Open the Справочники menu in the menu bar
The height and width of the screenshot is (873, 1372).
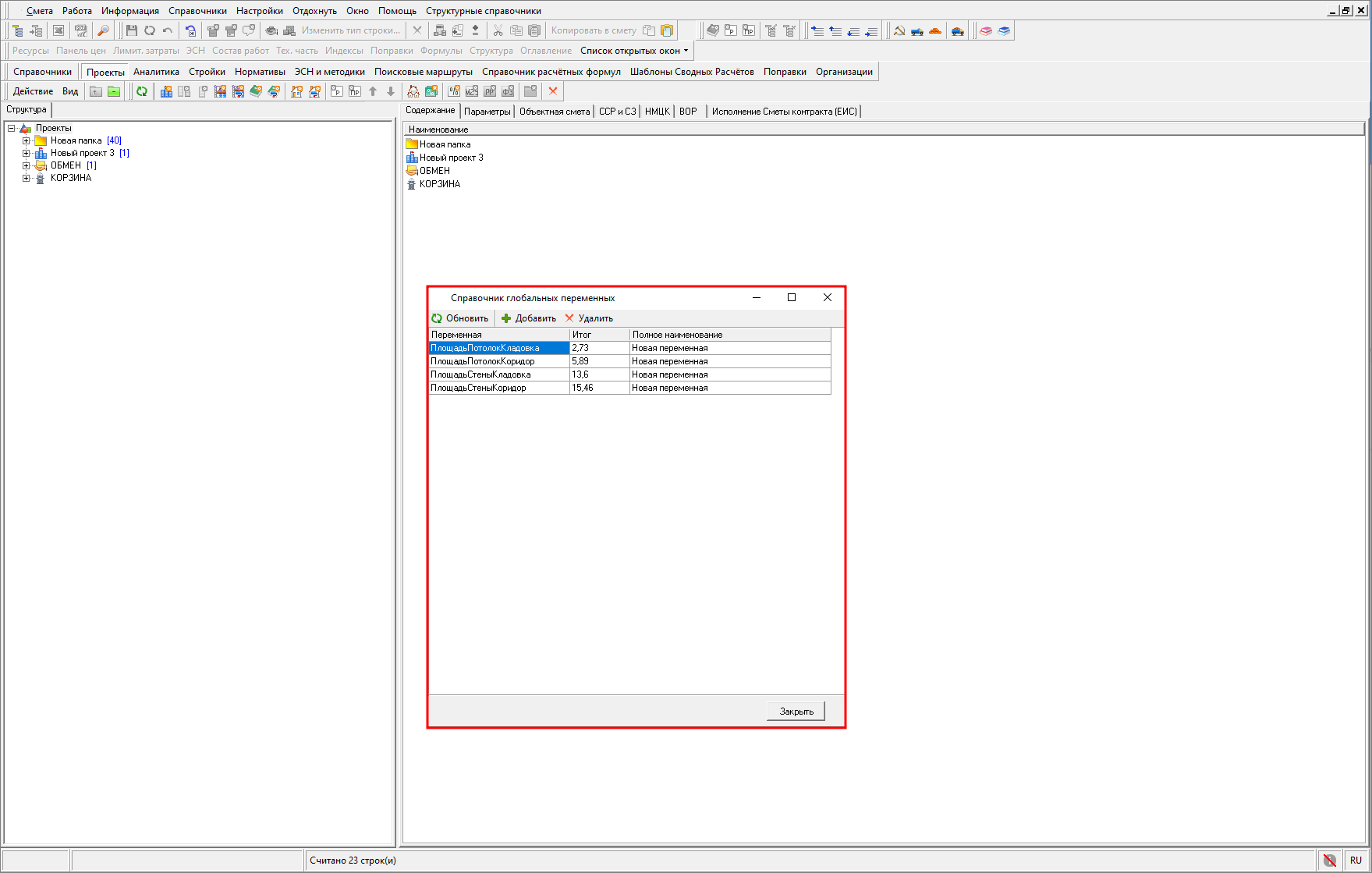click(197, 11)
